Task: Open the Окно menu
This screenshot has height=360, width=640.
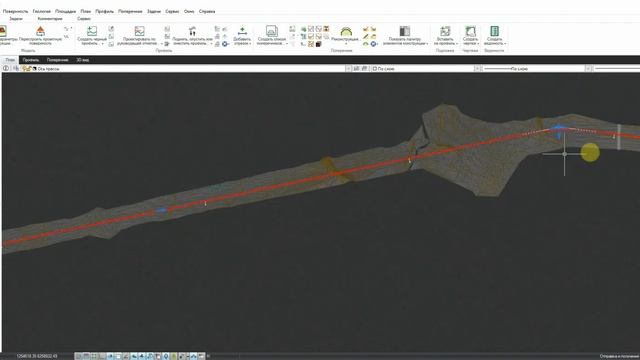Action: click(189, 11)
